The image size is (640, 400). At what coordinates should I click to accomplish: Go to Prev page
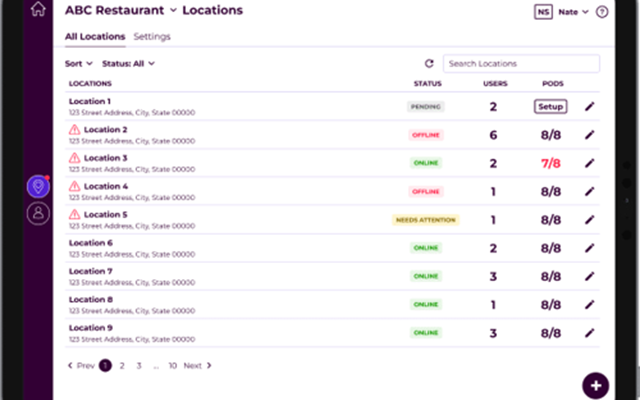click(81, 365)
